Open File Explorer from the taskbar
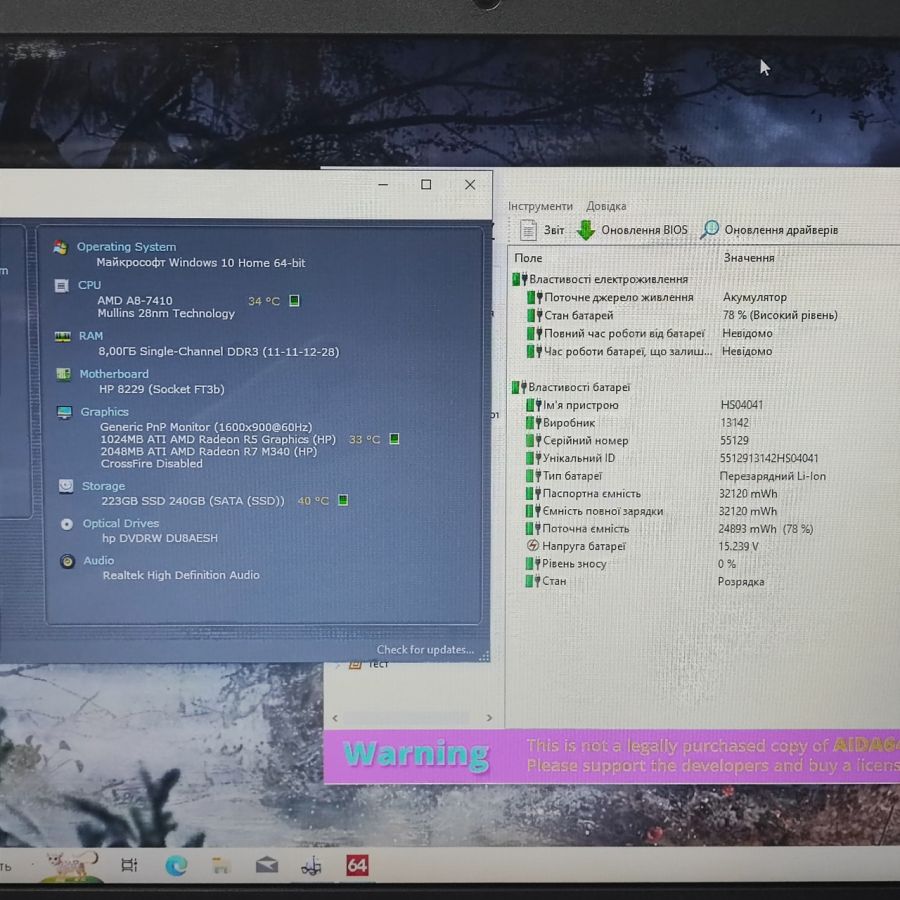This screenshot has width=900, height=900. [221, 865]
